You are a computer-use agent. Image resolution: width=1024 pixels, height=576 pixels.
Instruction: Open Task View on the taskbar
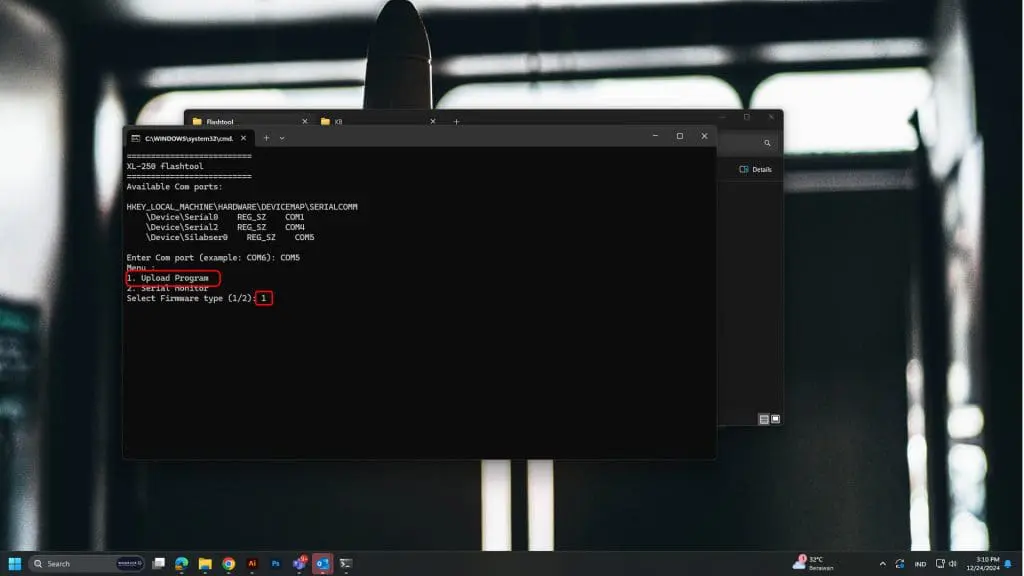158,564
